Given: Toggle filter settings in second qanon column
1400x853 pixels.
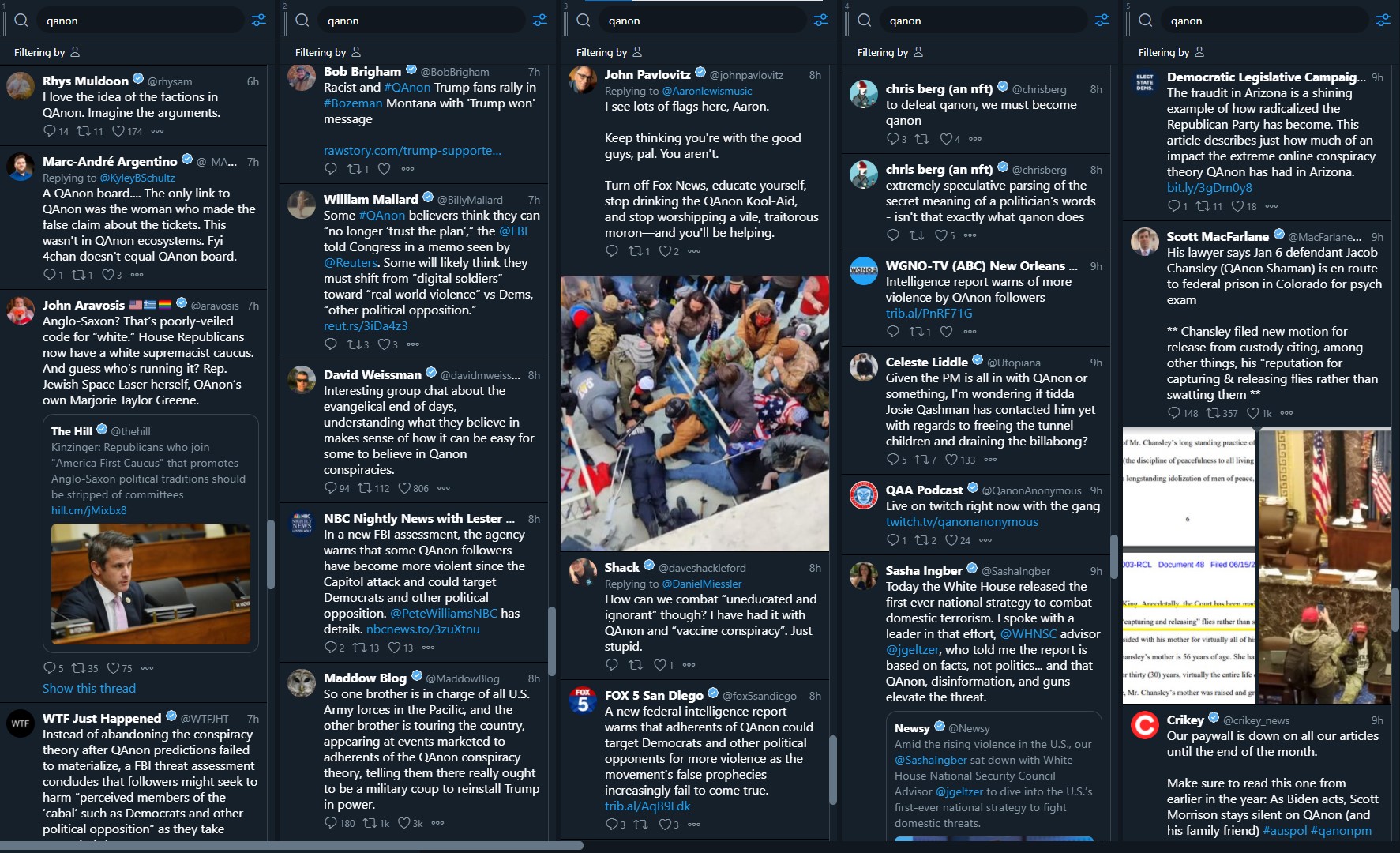Looking at the screenshot, I should [540, 21].
